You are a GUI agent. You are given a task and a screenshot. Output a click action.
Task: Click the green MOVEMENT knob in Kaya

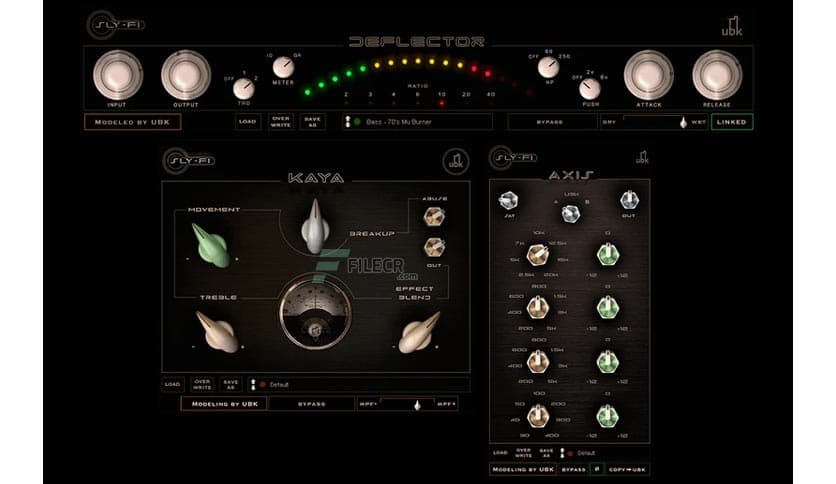click(212, 245)
